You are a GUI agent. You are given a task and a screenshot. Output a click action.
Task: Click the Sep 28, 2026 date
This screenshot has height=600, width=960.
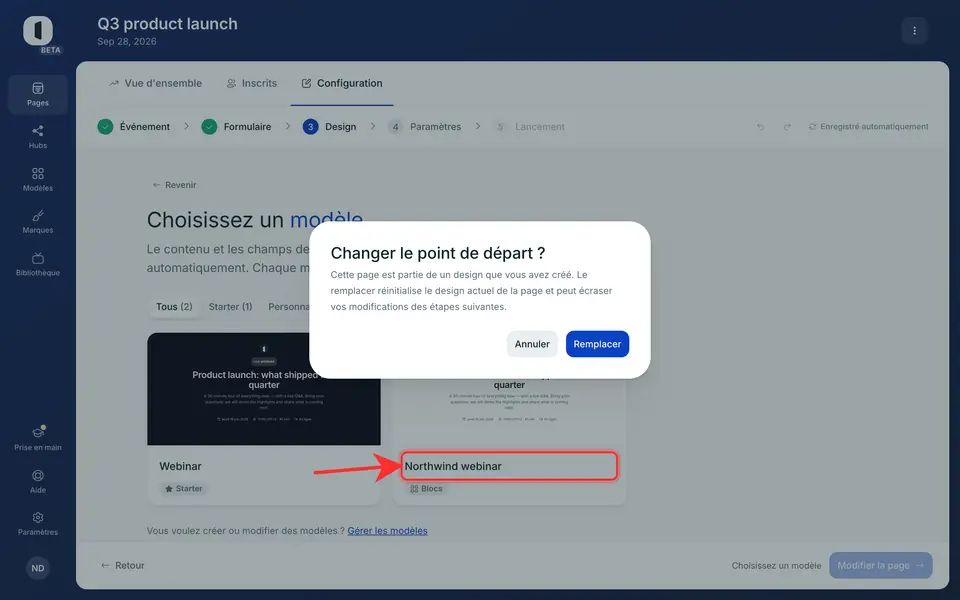point(127,42)
